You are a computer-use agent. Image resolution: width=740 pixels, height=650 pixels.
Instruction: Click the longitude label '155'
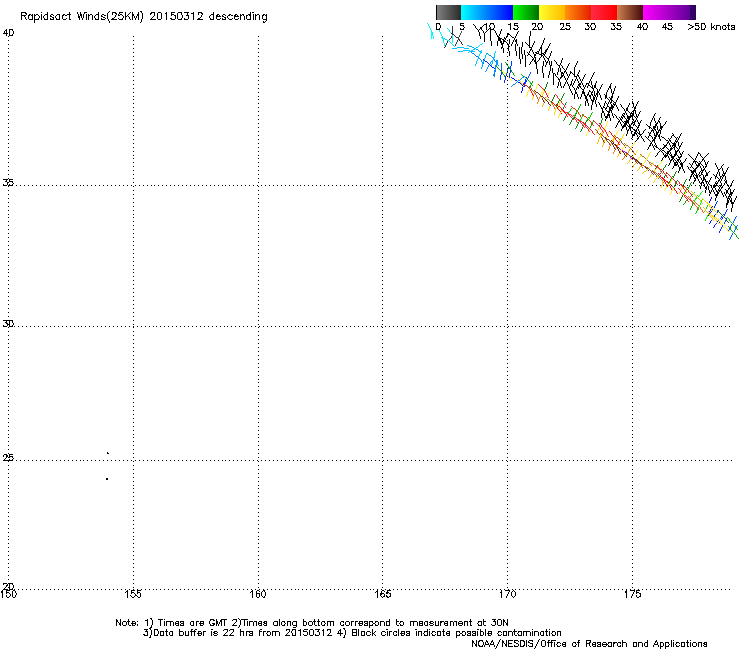(133, 594)
